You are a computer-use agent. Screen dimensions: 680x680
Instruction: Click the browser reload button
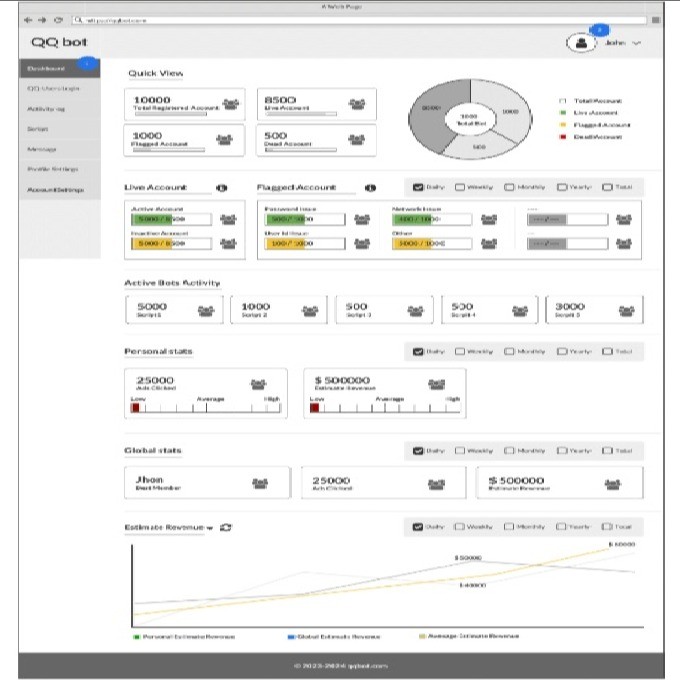point(58,19)
